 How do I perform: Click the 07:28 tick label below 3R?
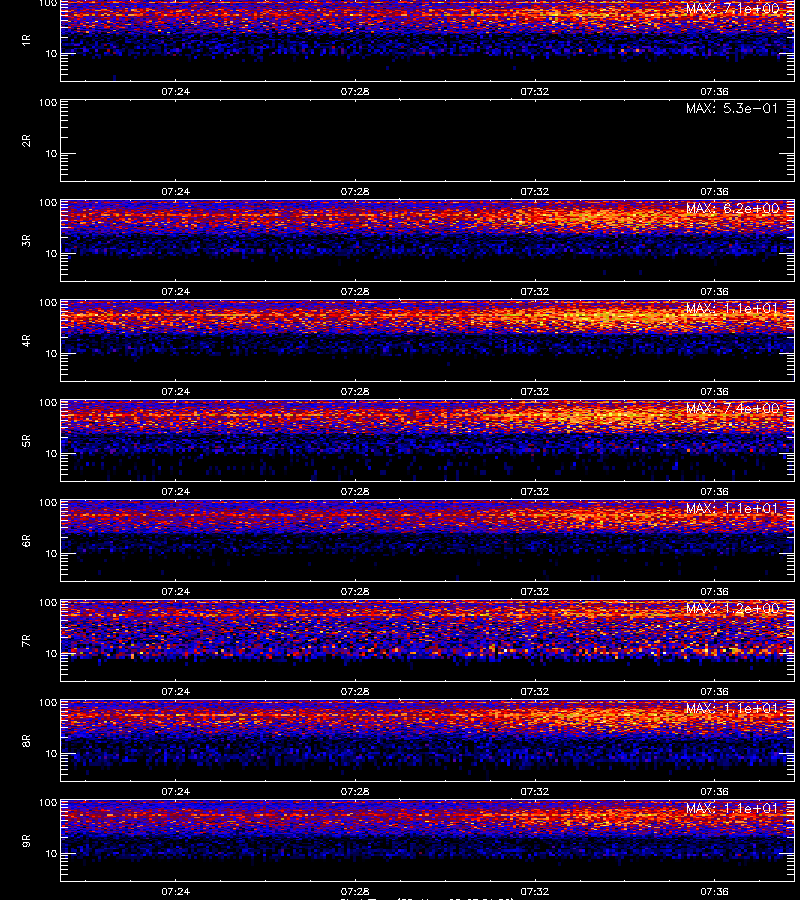[355, 292]
